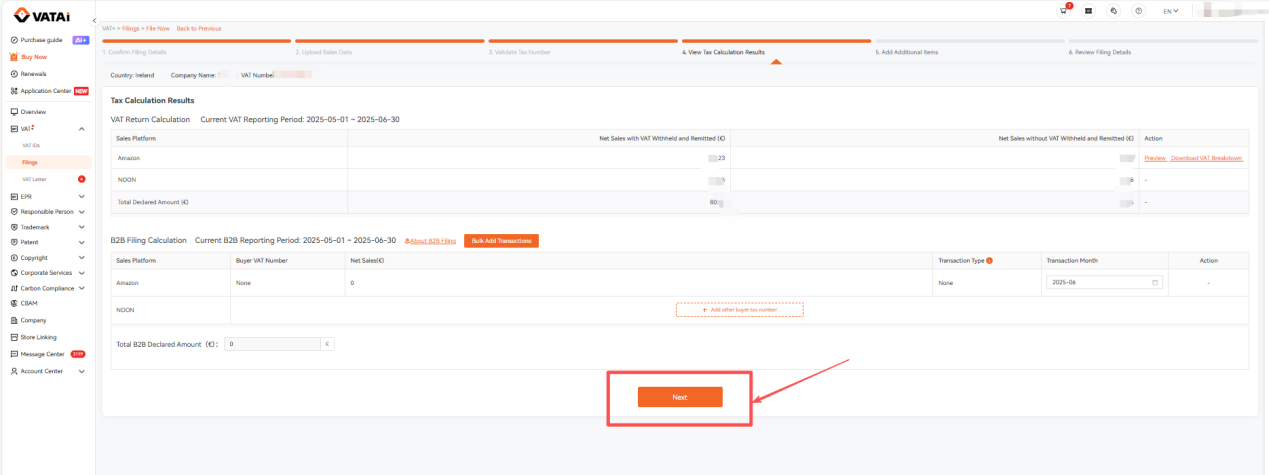Open VAT IDs in the sidebar

point(31,146)
